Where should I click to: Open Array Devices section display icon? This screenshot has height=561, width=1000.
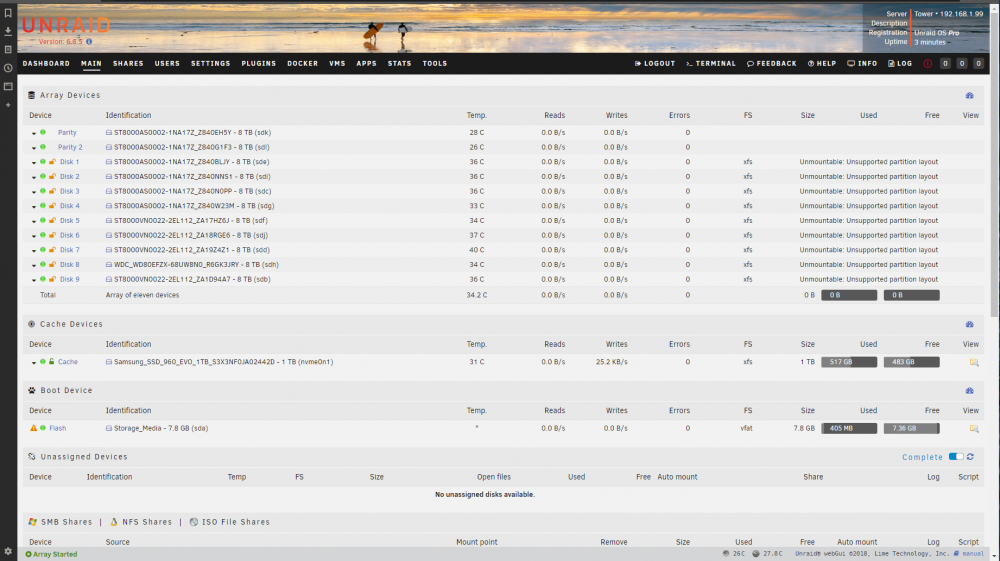coord(969,96)
